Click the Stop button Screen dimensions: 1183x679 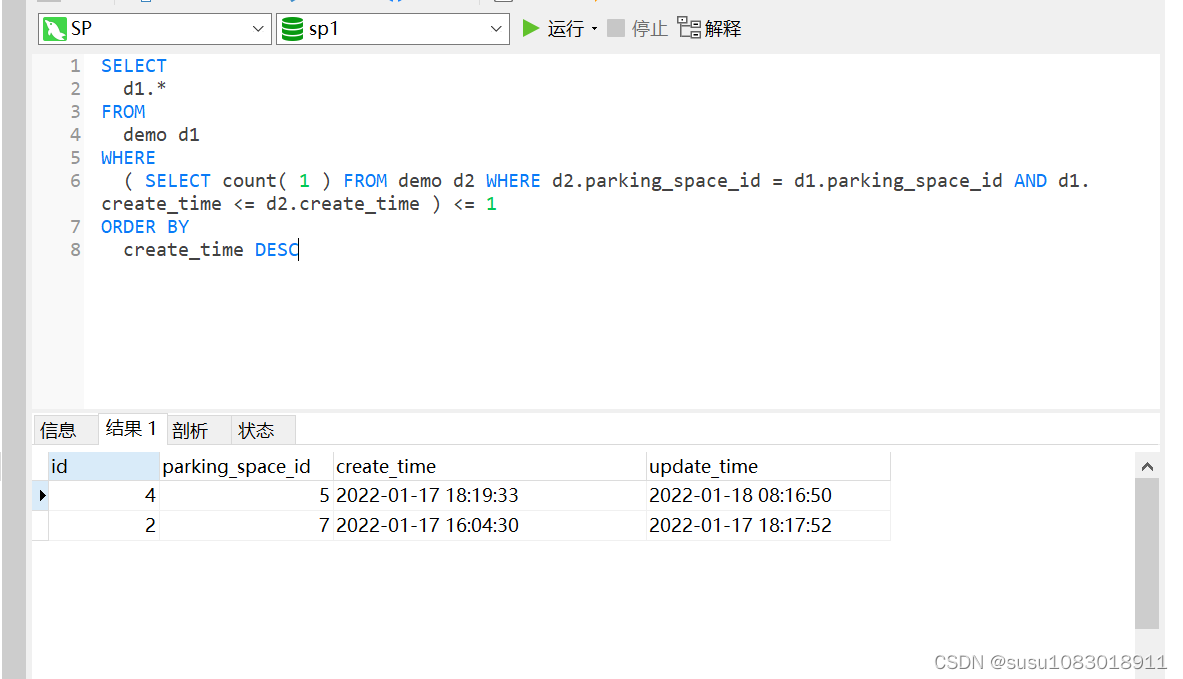(638, 29)
